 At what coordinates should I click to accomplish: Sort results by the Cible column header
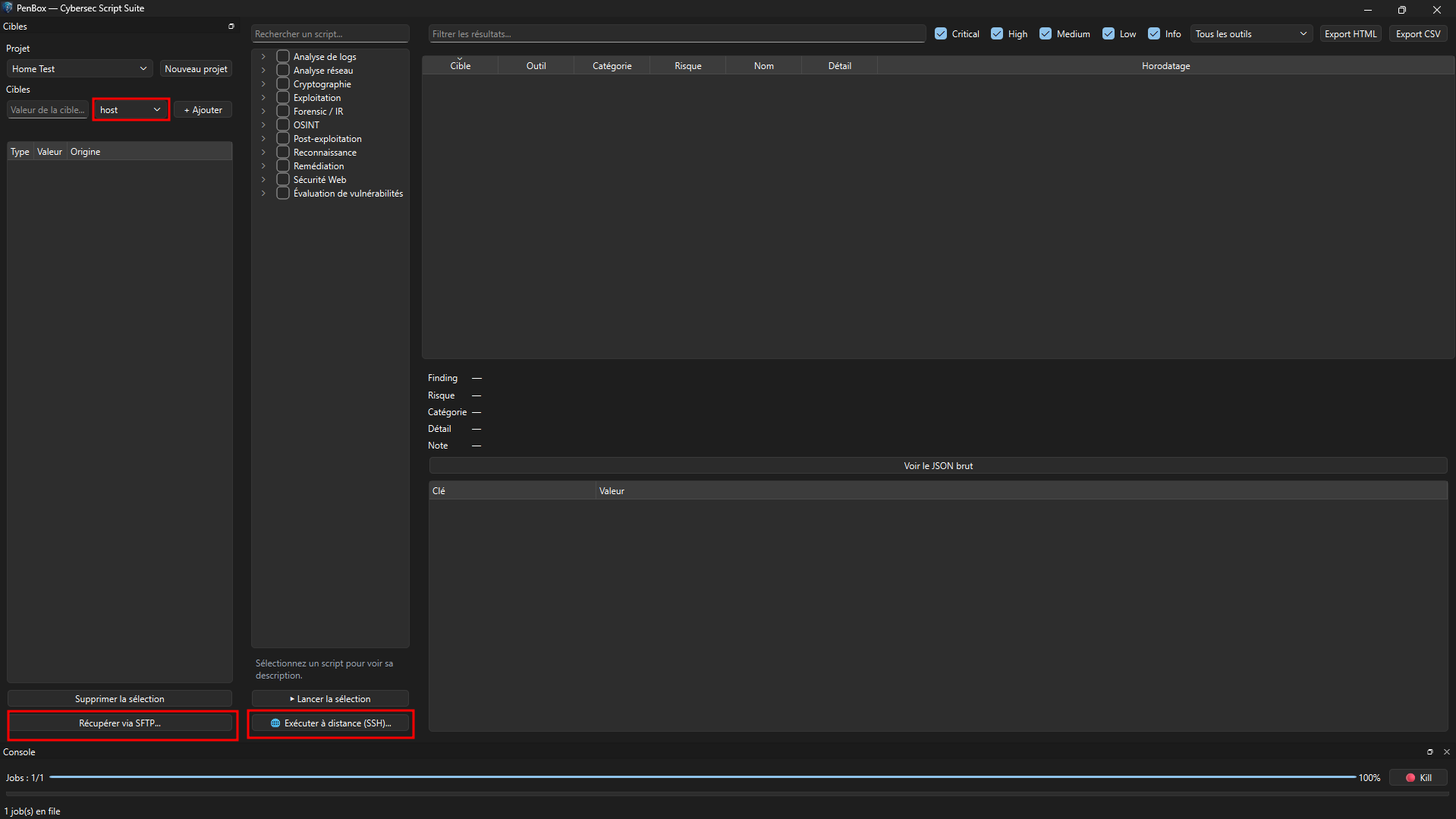460,65
